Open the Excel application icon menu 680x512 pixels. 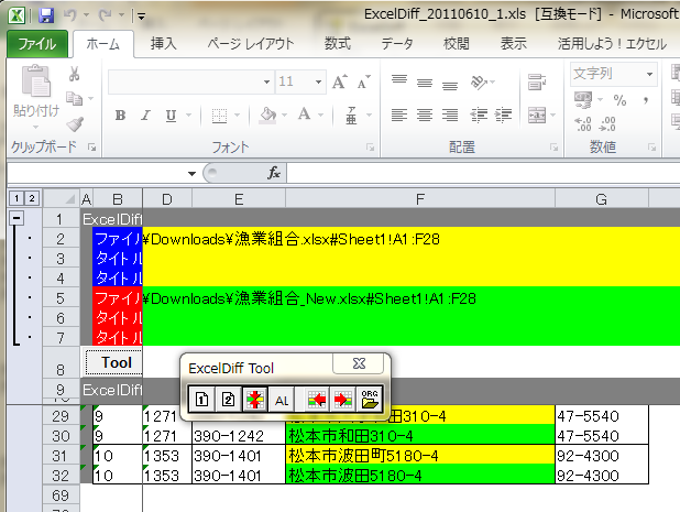pos(16,16)
